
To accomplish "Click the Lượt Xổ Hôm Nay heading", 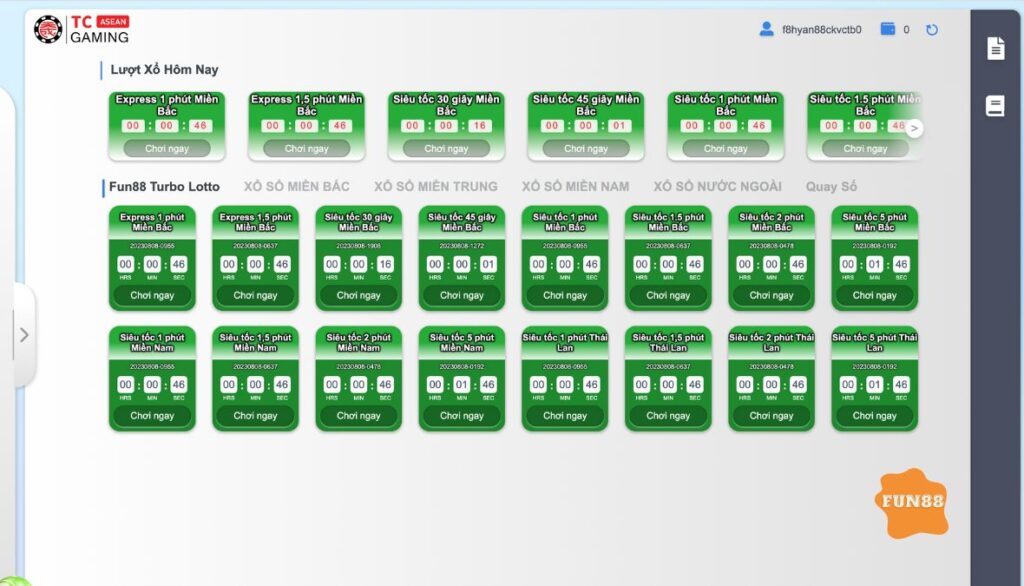I will [x=164, y=69].
